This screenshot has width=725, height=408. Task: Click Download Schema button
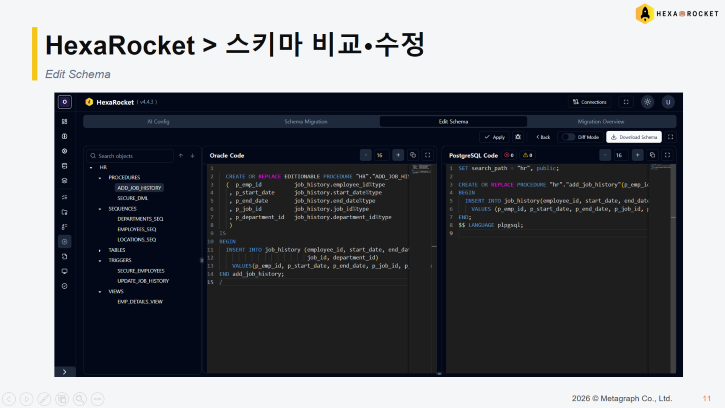click(x=634, y=137)
